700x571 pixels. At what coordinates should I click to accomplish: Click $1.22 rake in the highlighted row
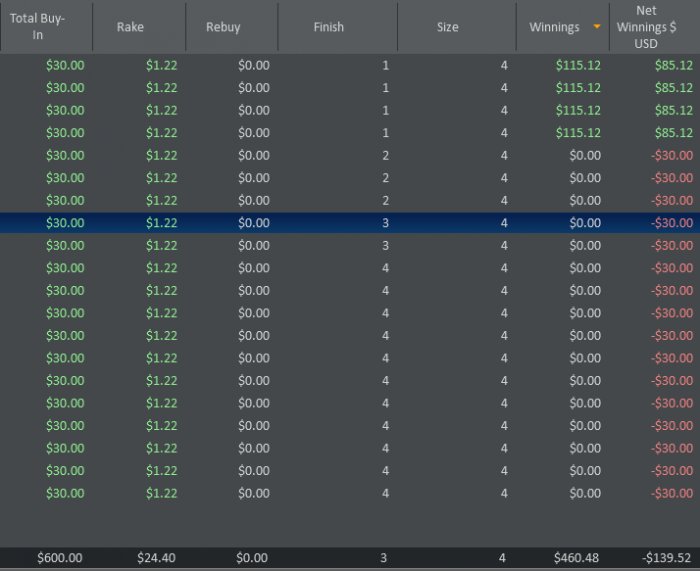162,223
